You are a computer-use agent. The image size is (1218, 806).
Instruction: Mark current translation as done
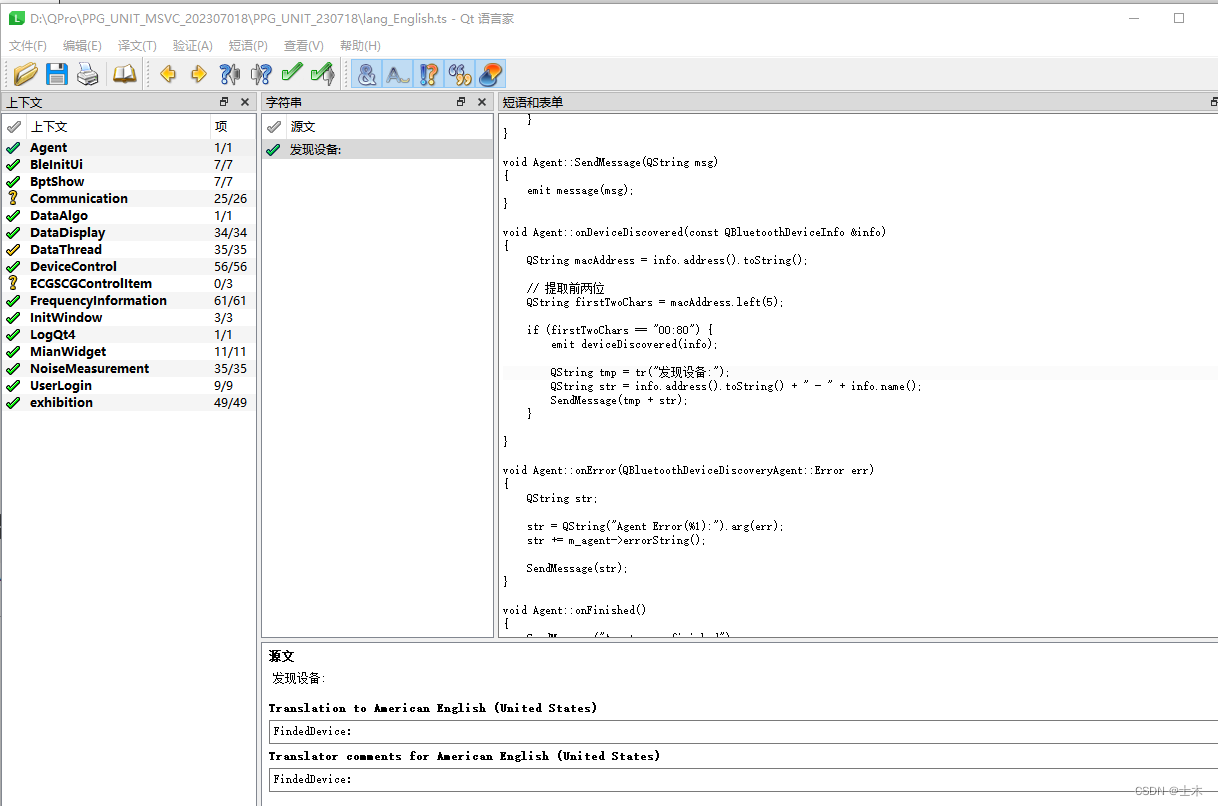pos(292,73)
